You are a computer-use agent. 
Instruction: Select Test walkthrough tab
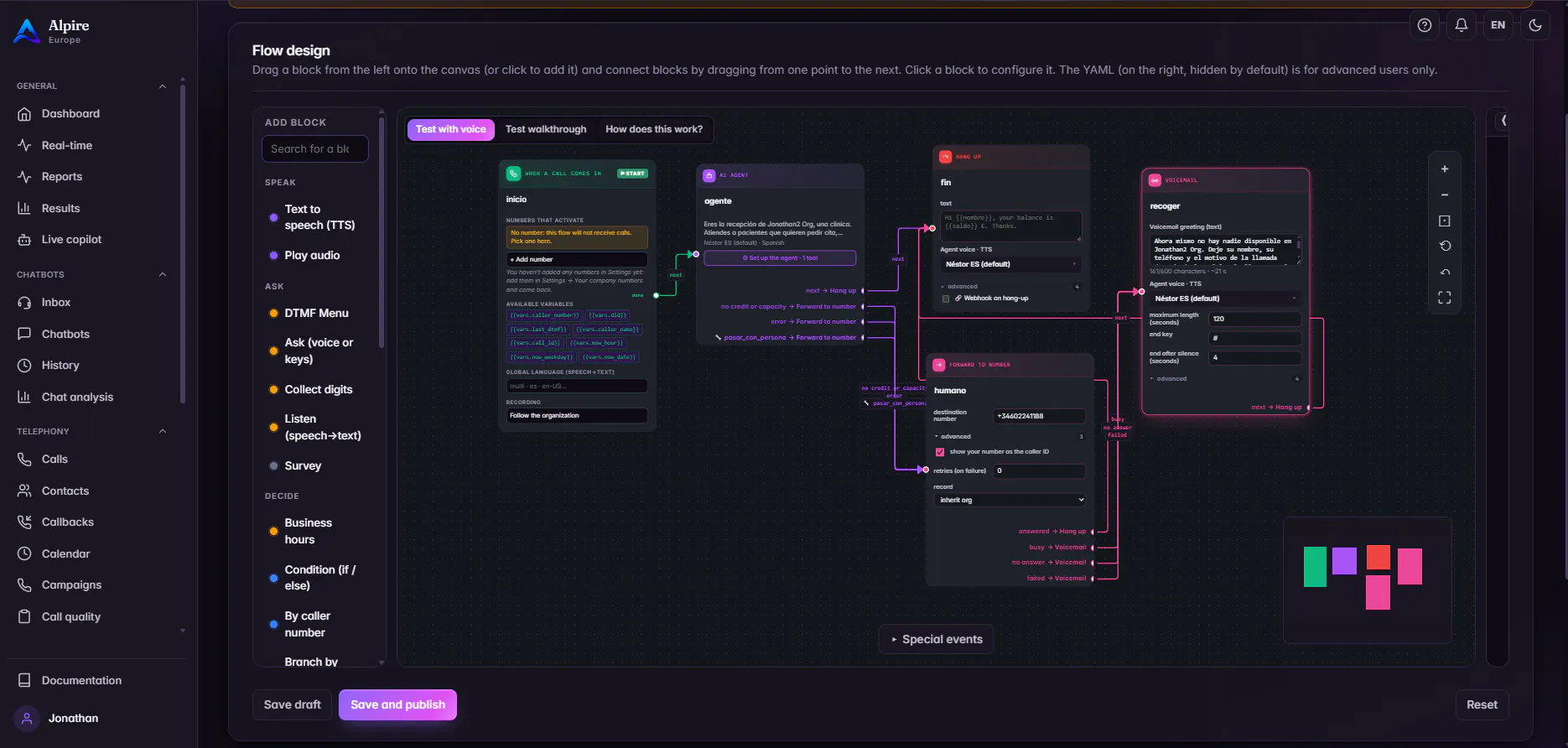point(546,129)
